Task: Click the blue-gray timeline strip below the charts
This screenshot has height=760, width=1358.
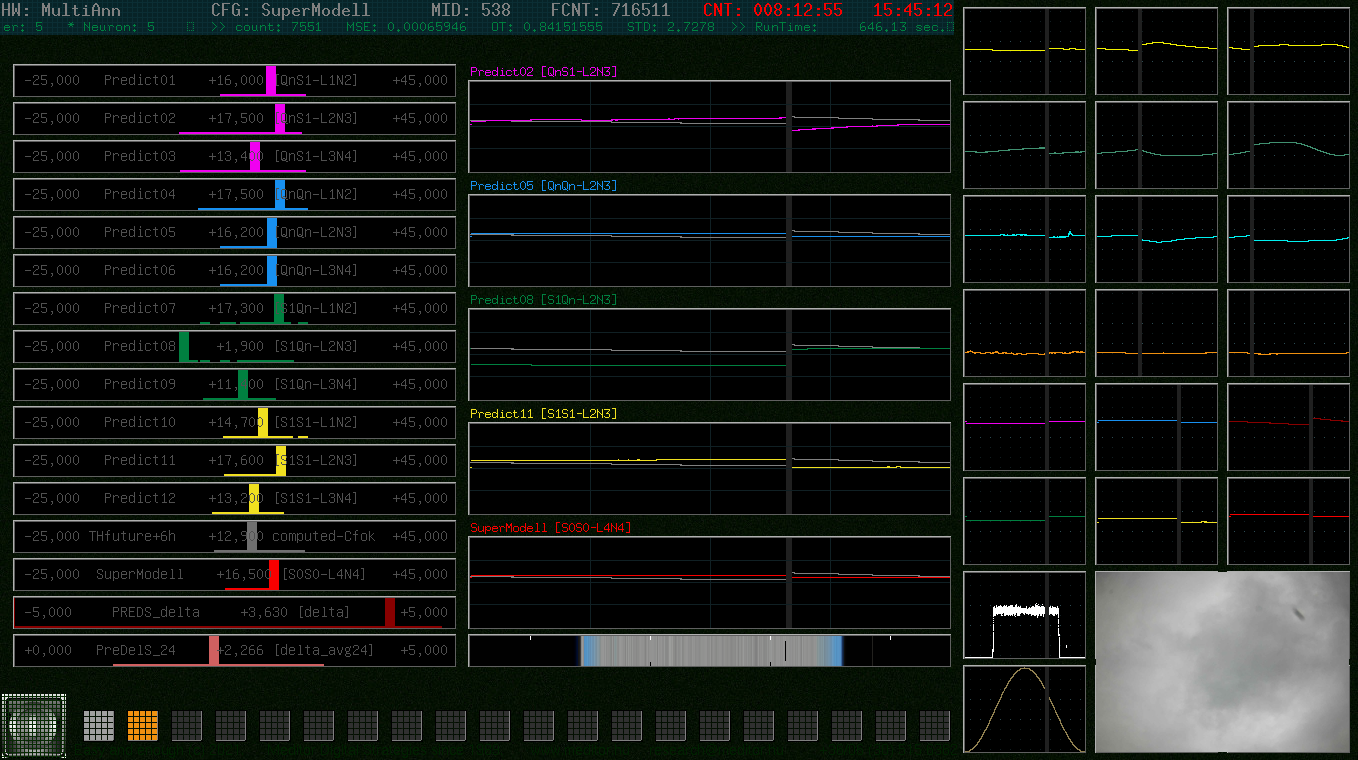Action: [x=711, y=651]
